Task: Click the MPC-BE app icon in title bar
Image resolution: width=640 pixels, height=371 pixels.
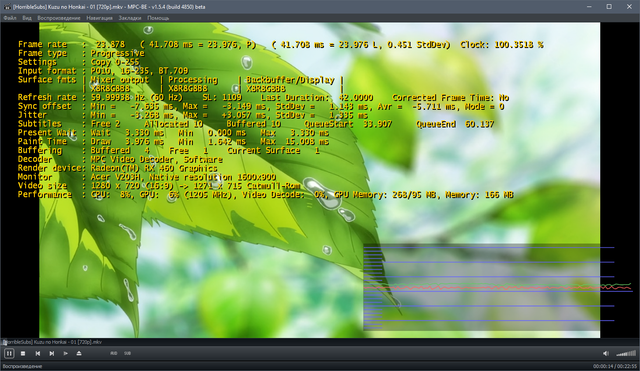Action: pos(7,7)
